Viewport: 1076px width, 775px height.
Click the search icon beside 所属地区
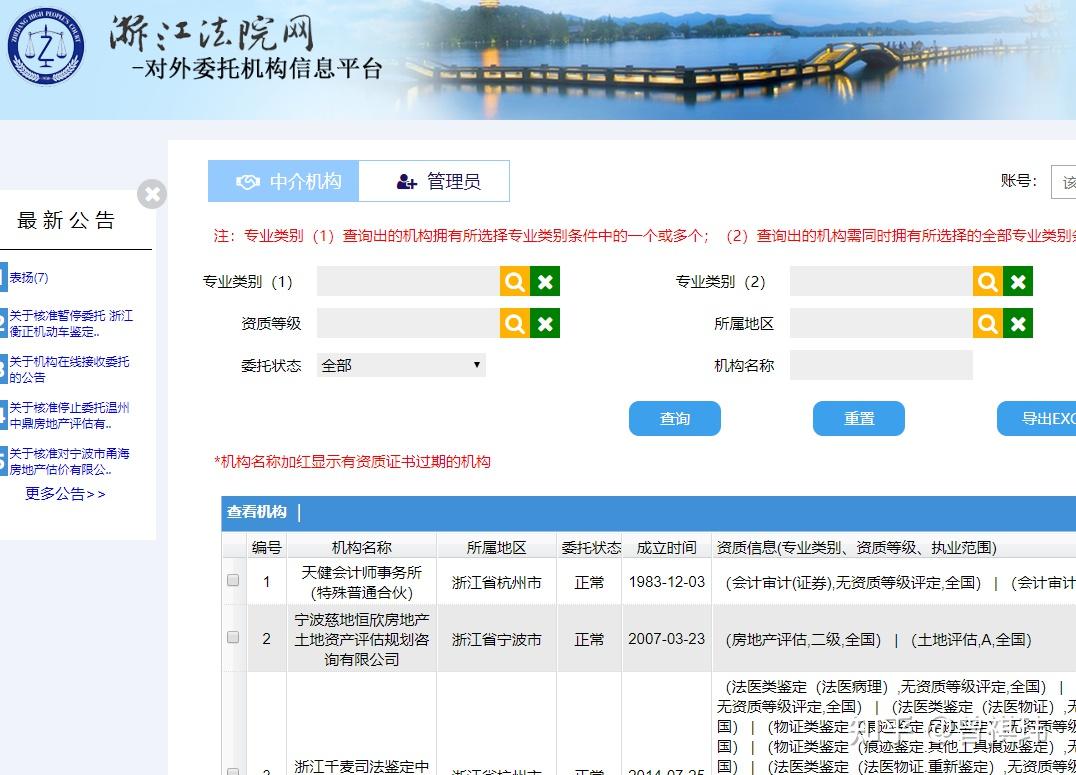tap(986, 323)
